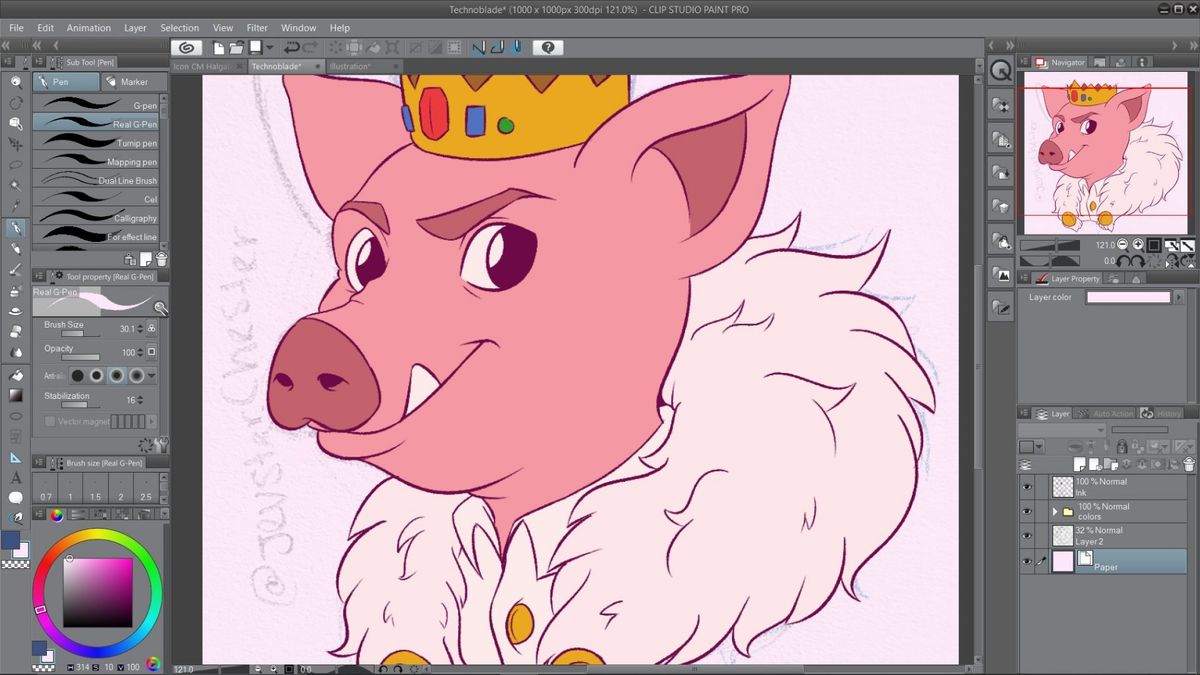Open Sub Tool panel menu icon
Image resolution: width=1200 pixels, height=675 pixels.
tap(40, 62)
